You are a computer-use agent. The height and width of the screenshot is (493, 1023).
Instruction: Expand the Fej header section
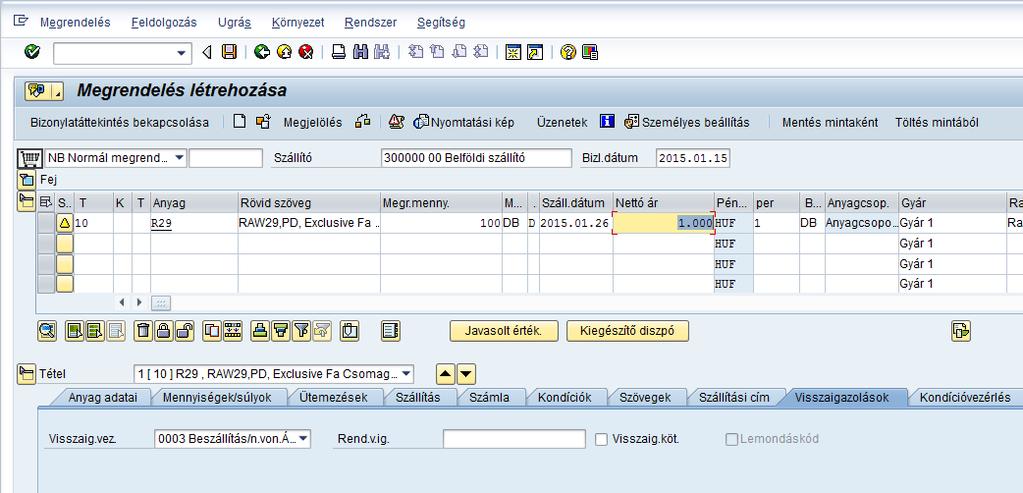27,179
